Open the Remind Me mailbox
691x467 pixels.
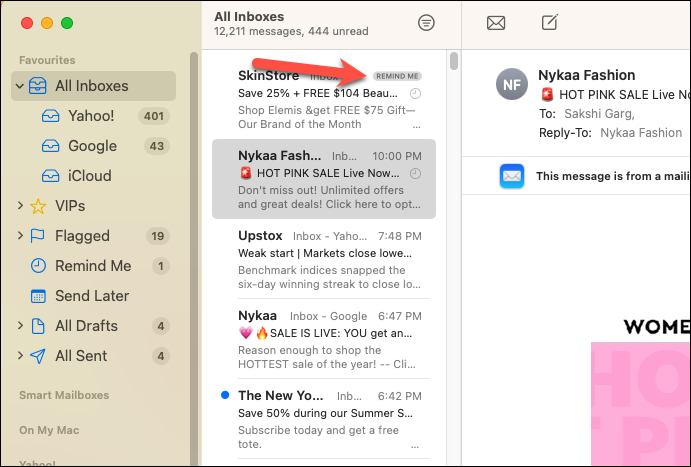pos(93,266)
